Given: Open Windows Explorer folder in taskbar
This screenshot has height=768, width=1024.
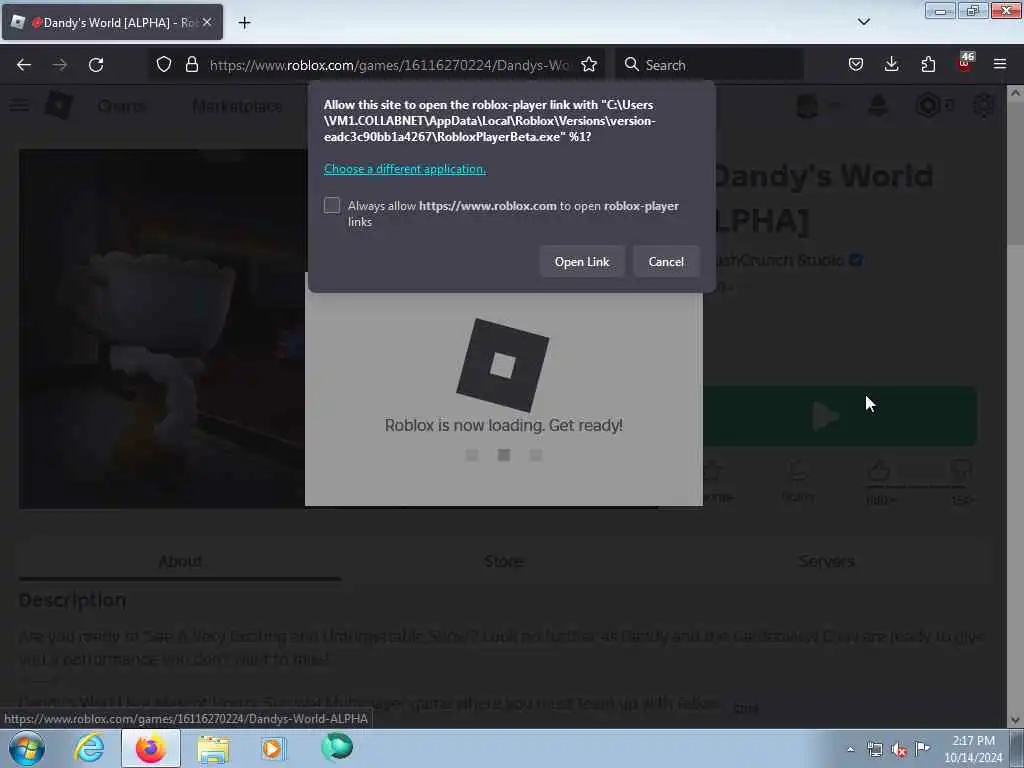Looking at the screenshot, I should point(213,748).
